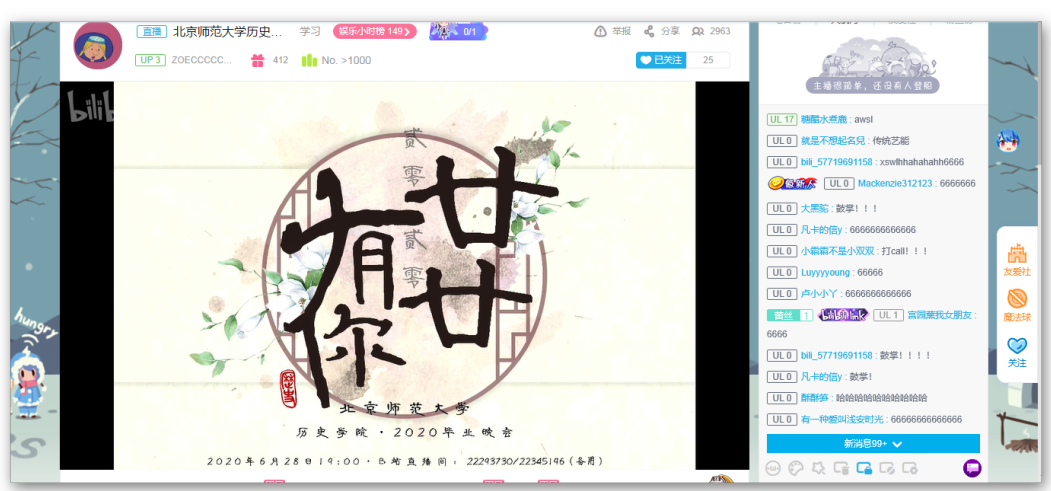1051x491 pixels.
Task: Open the 友爱社 sidebar icon
Action: click(x=1016, y=259)
